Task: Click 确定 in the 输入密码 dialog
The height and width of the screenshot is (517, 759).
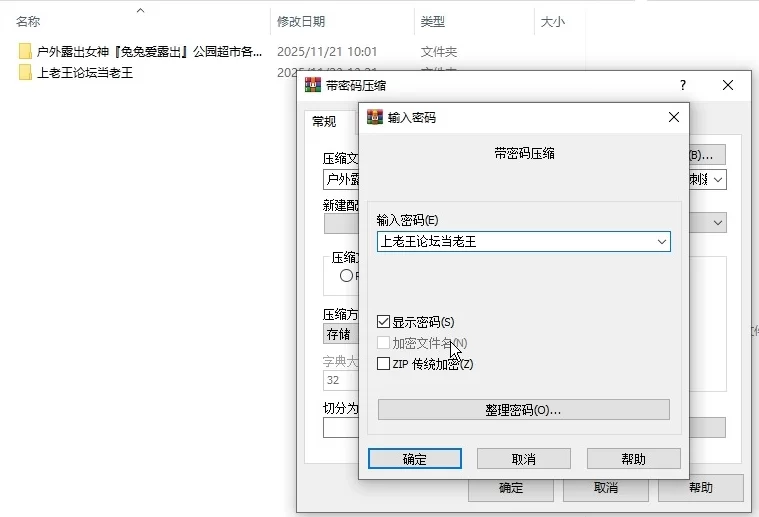Action: click(415, 459)
